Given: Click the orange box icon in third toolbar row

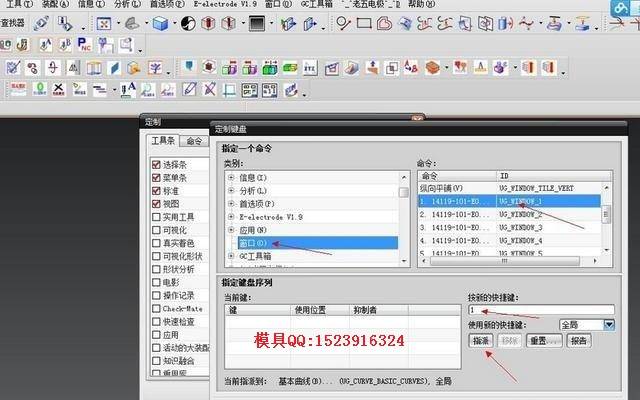Looking at the screenshot, I should 432,67.
